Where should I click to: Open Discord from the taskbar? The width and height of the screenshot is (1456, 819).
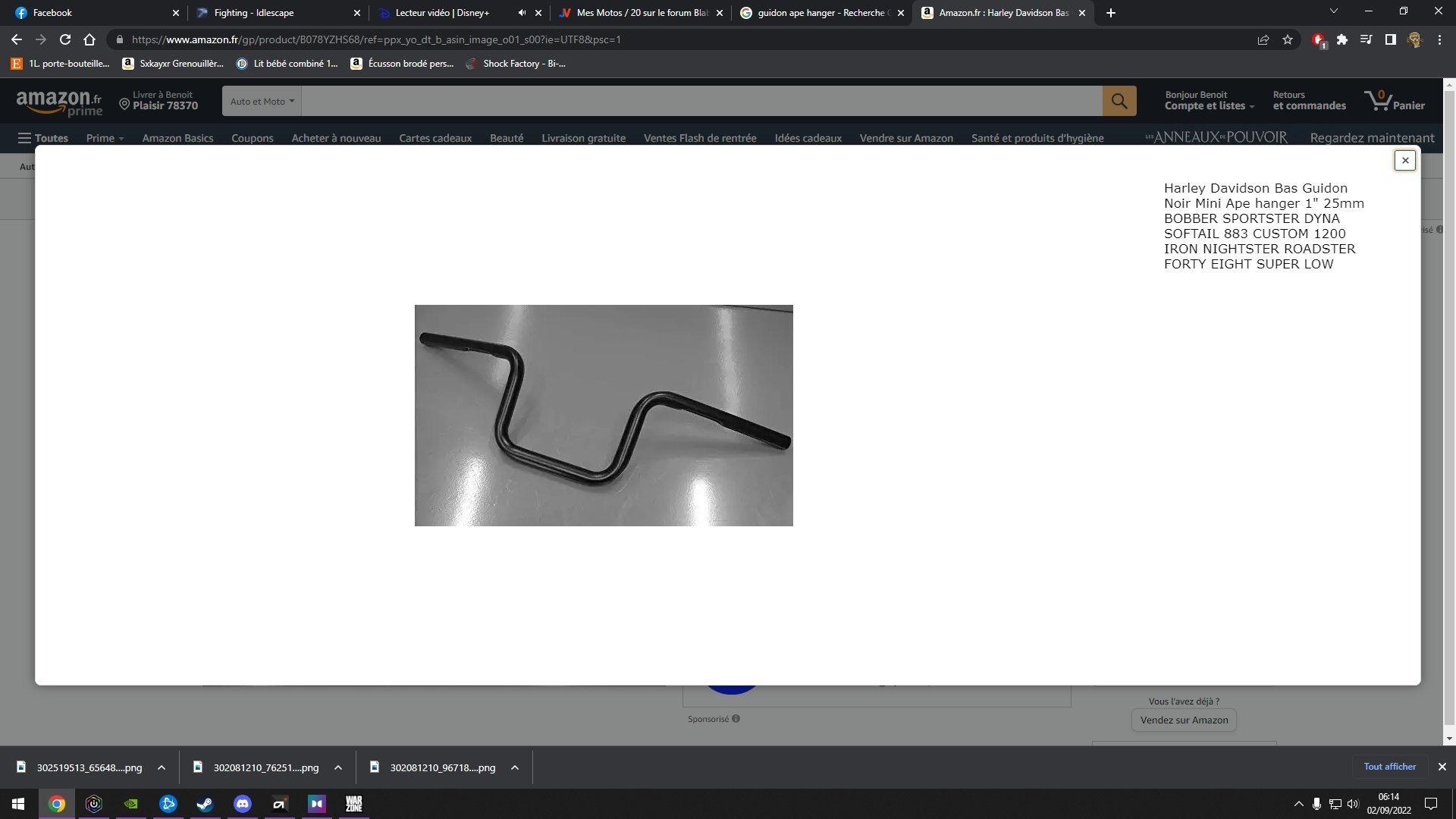[x=242, y=804]
